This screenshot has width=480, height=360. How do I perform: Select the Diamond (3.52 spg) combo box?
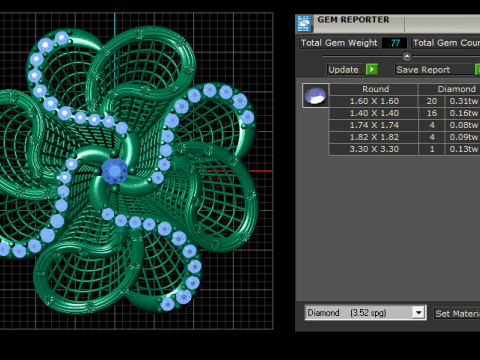point(365,313)
